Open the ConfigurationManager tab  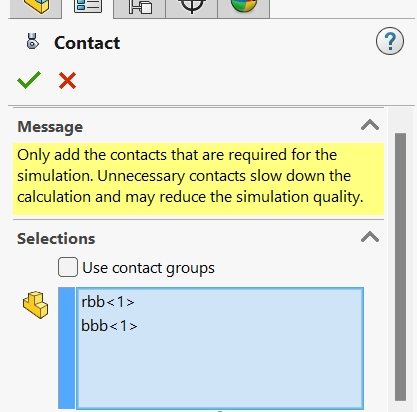pyautogui.click(x=140, y=7)
